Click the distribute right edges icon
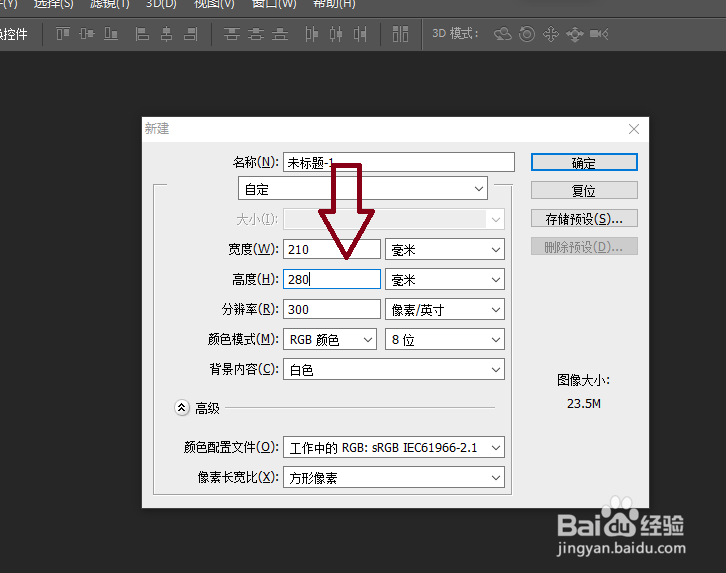Screen dimensions: 726x573 (x=360, y=34)
